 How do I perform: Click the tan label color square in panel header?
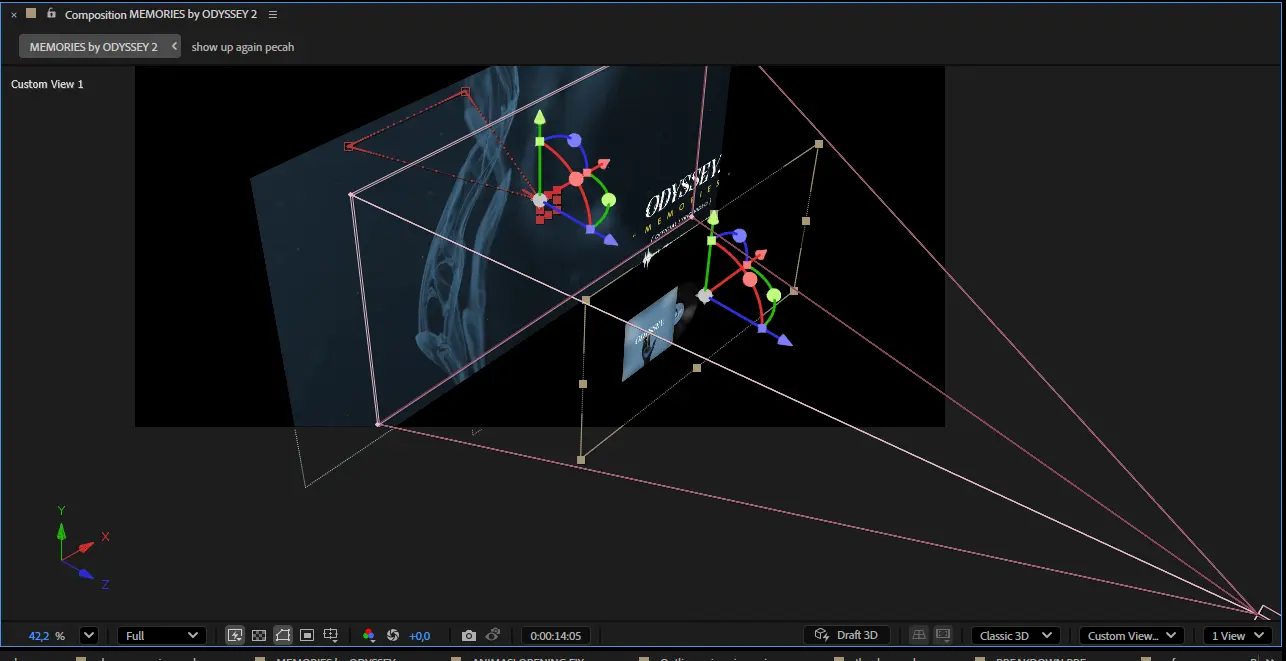pyautogui.click(x=31, y=13)
